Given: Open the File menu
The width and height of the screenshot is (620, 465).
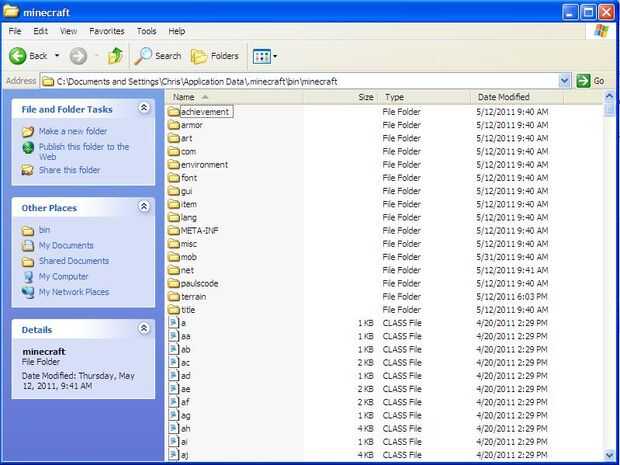Looking at the screenshot, I should pos(15,31).
